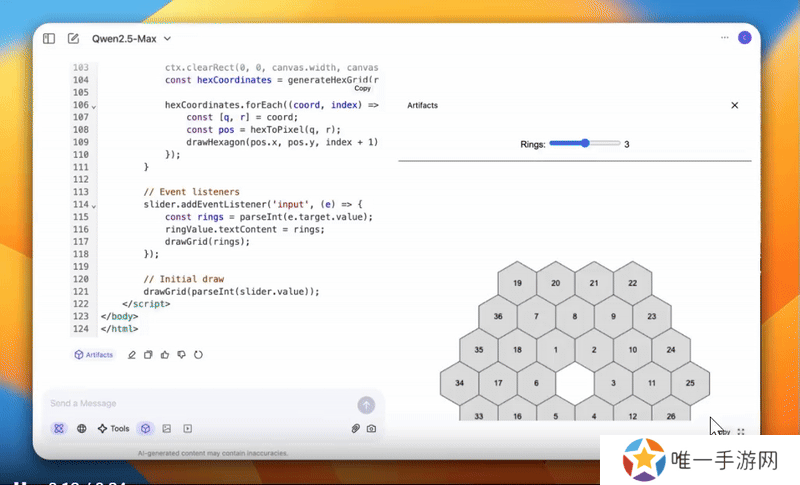Collapse the code fold at line 114
The width and height of the screenshot is (800, 485).
click(x=94, y=206)
